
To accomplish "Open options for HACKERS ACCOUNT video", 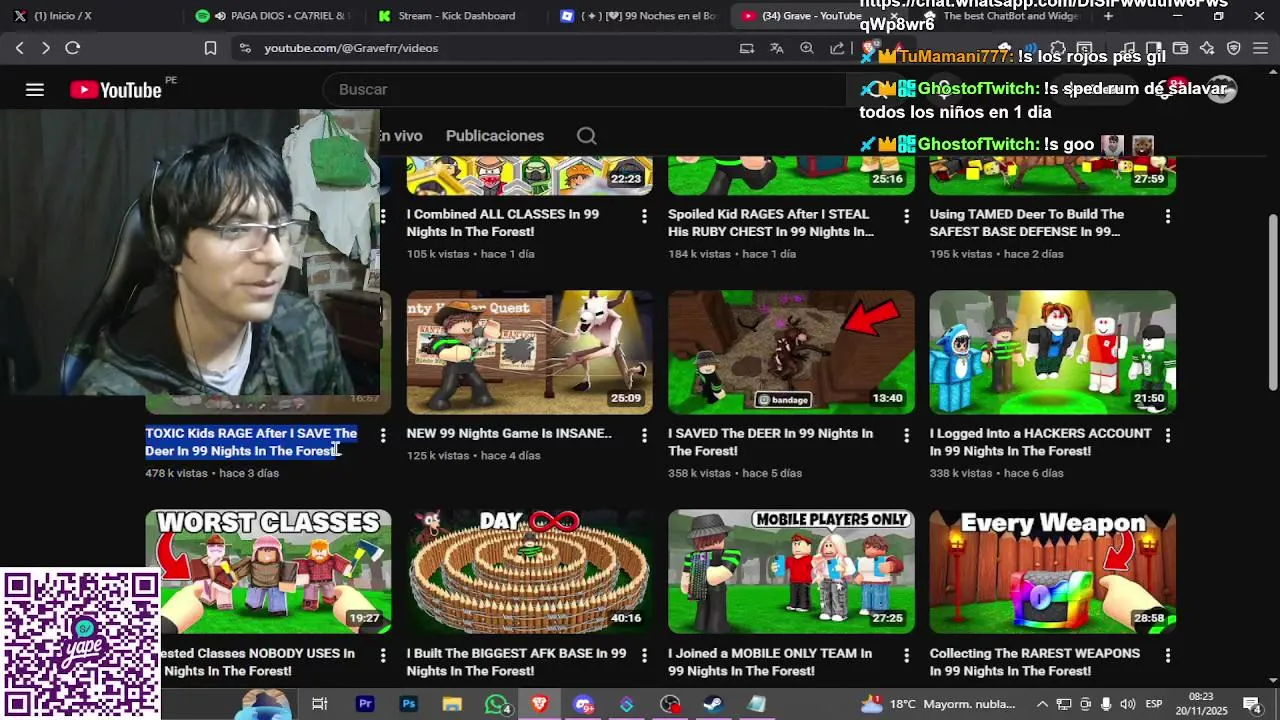I will tap(1167, 436).
